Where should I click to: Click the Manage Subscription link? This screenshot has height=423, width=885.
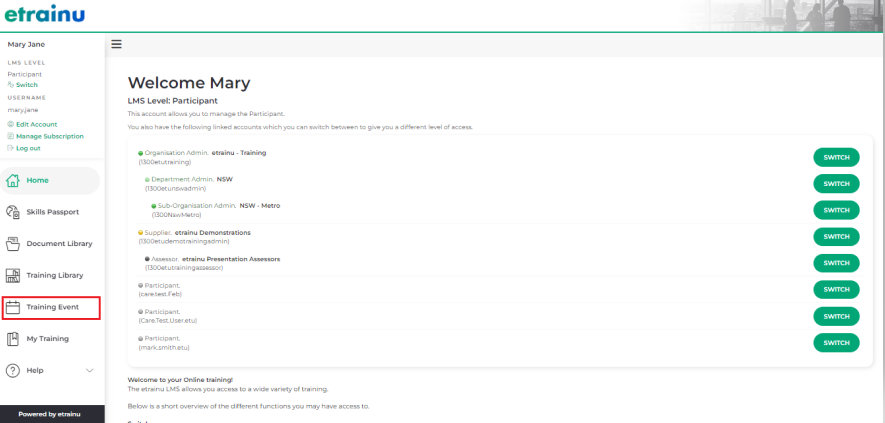coord(50,136)
